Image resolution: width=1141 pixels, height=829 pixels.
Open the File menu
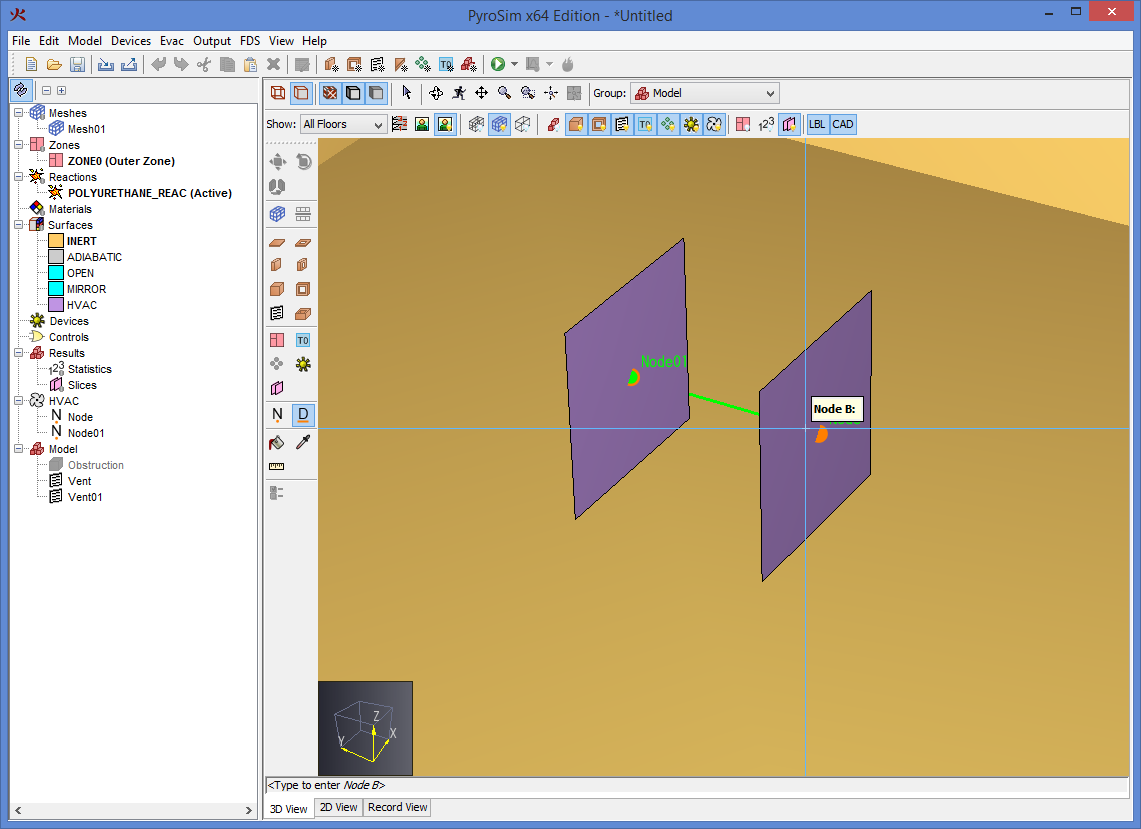coord(21,41)
